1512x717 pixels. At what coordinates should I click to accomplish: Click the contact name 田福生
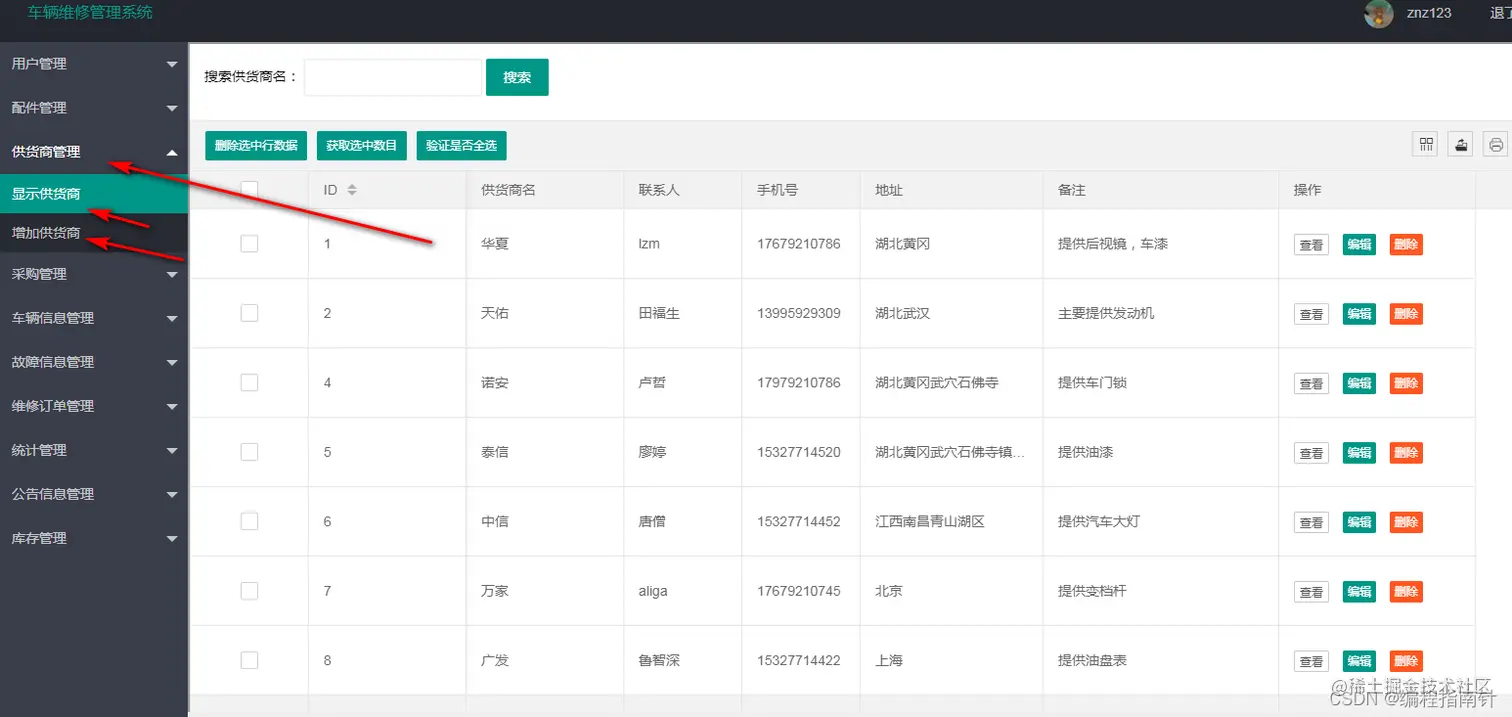click(x=659, y=313)
